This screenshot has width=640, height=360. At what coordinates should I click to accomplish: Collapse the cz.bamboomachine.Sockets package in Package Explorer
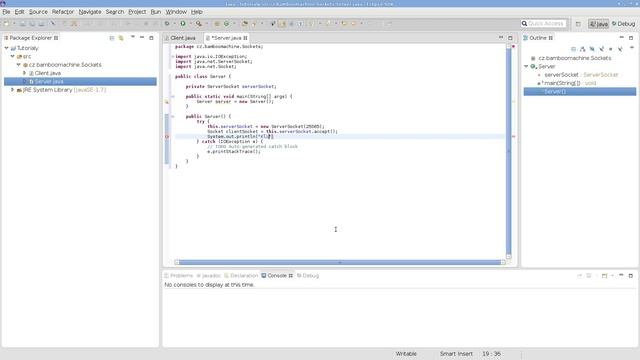(19, 64)
